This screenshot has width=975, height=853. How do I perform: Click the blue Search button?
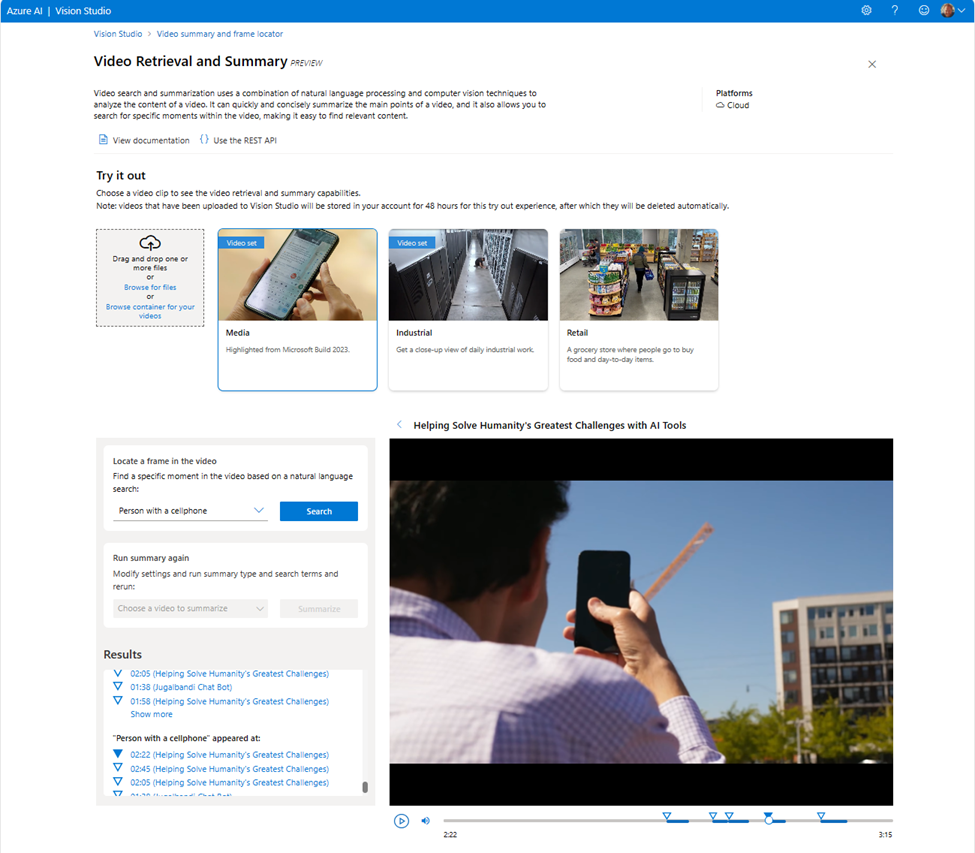(x=318, y=511)
